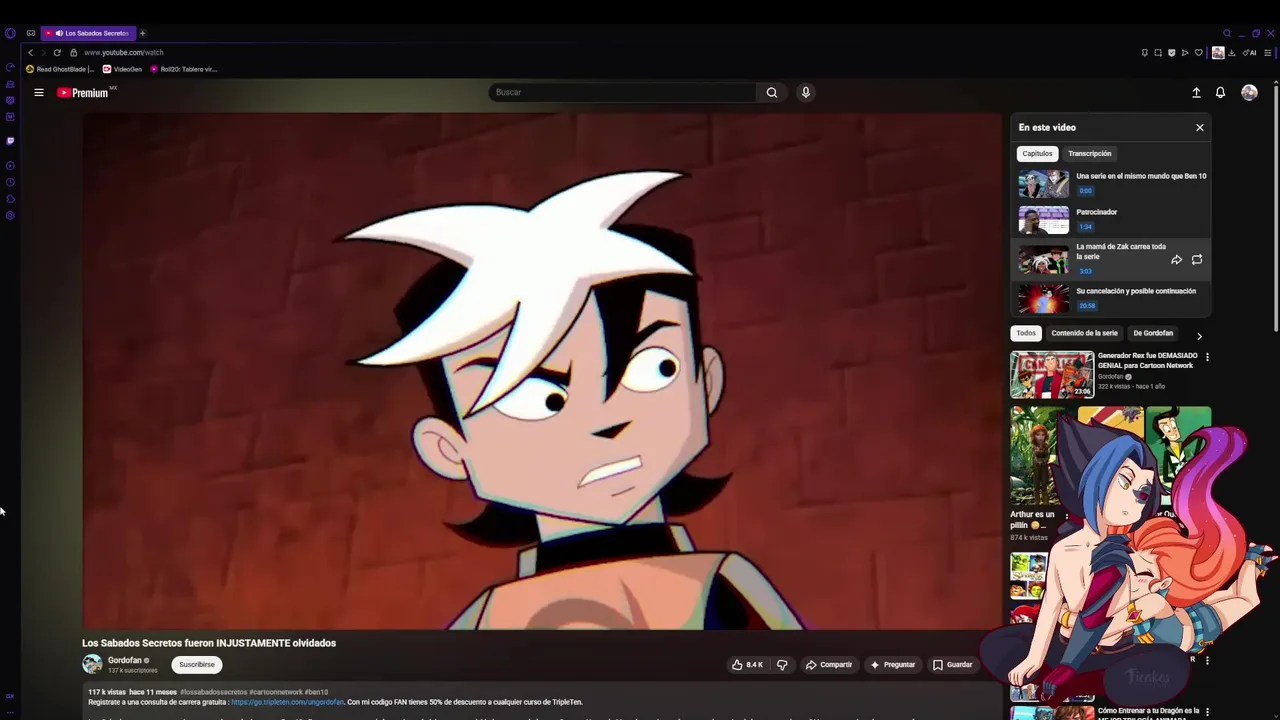1280x720 pixels.
Task: Open sidebar settings gear icon
Action: [10, 215]
